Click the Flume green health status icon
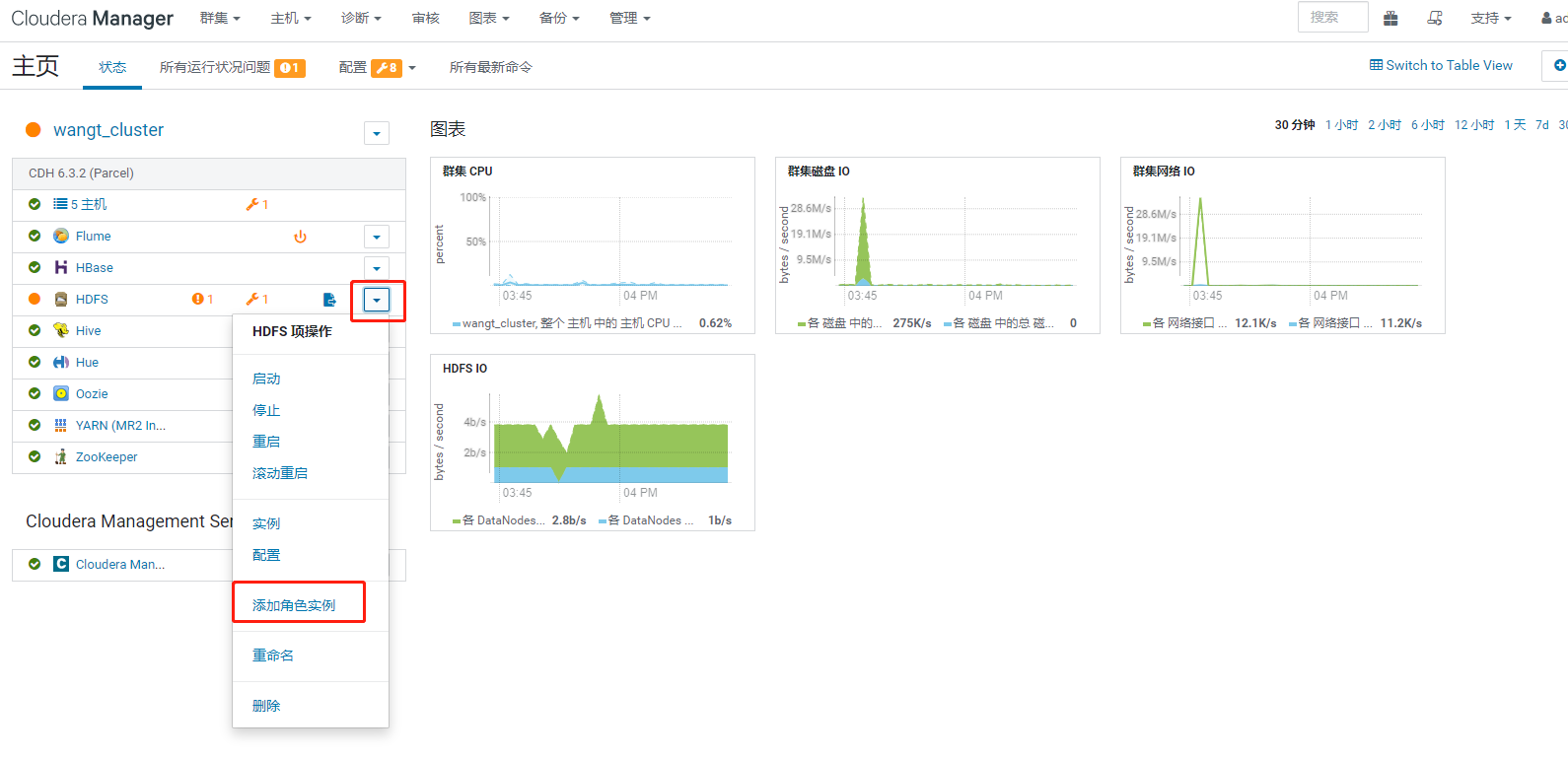The width and height of the screenshot is (1568, 759). pos(35,237)
